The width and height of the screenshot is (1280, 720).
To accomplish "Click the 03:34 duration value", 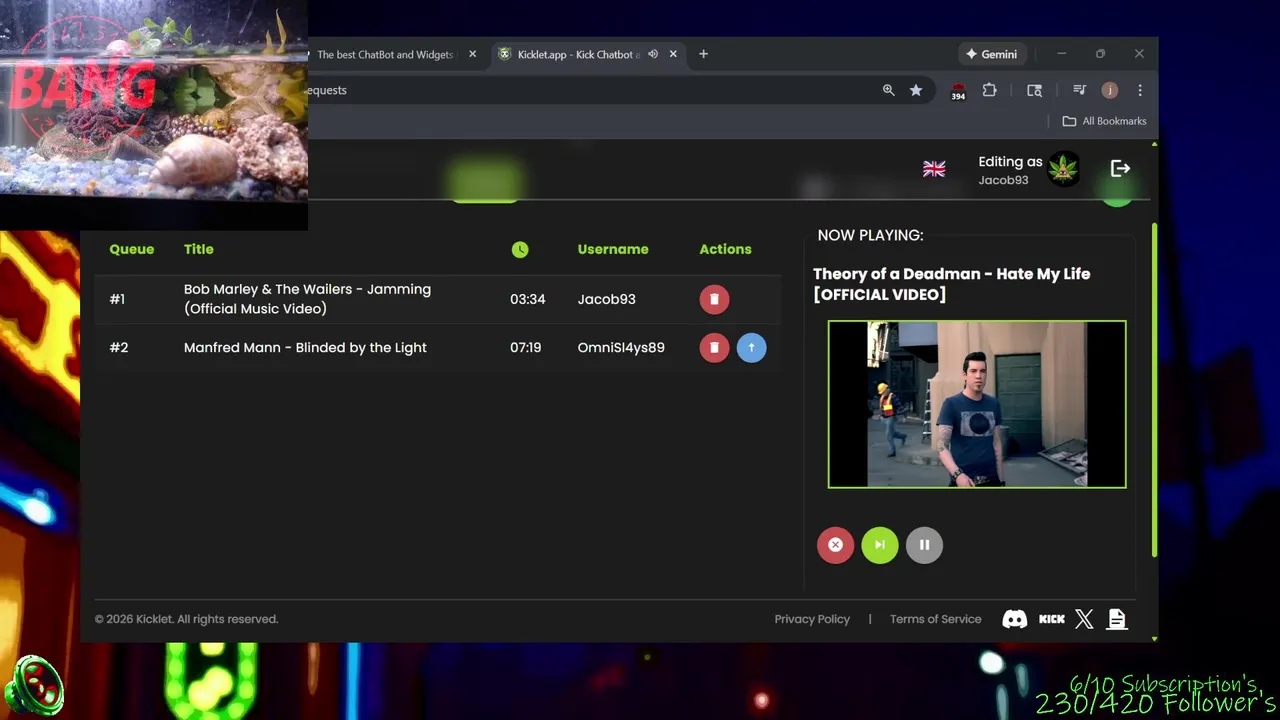I will (527, 299).
